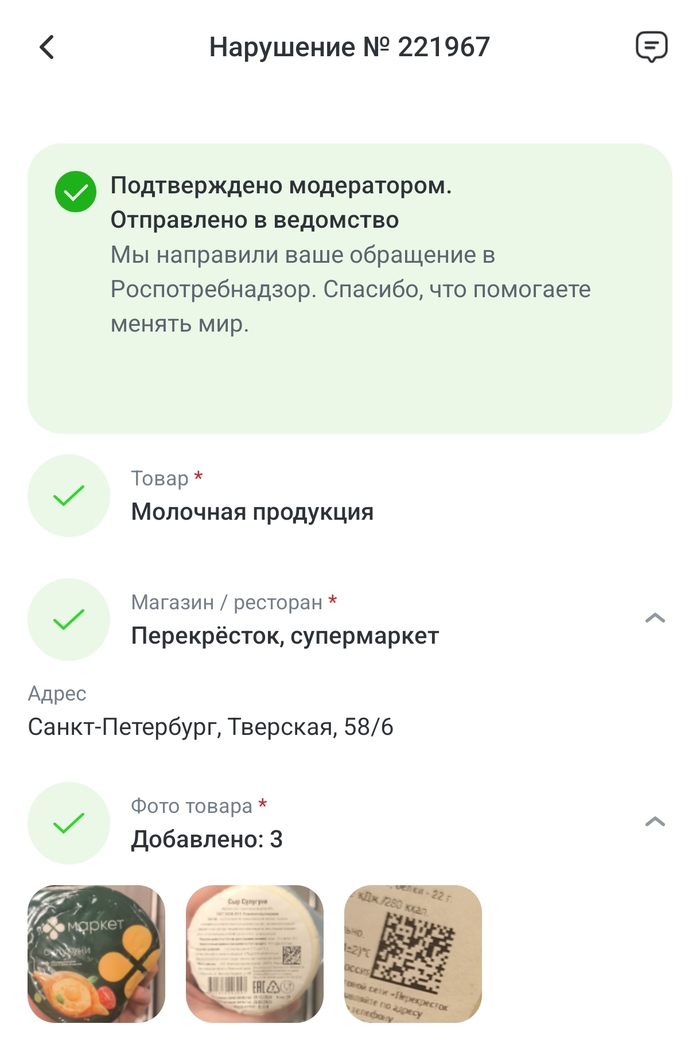Viewport: 700px width, 1051px height.
Task: Click the title Нарушение № 221967
Action: pos(349,47)
